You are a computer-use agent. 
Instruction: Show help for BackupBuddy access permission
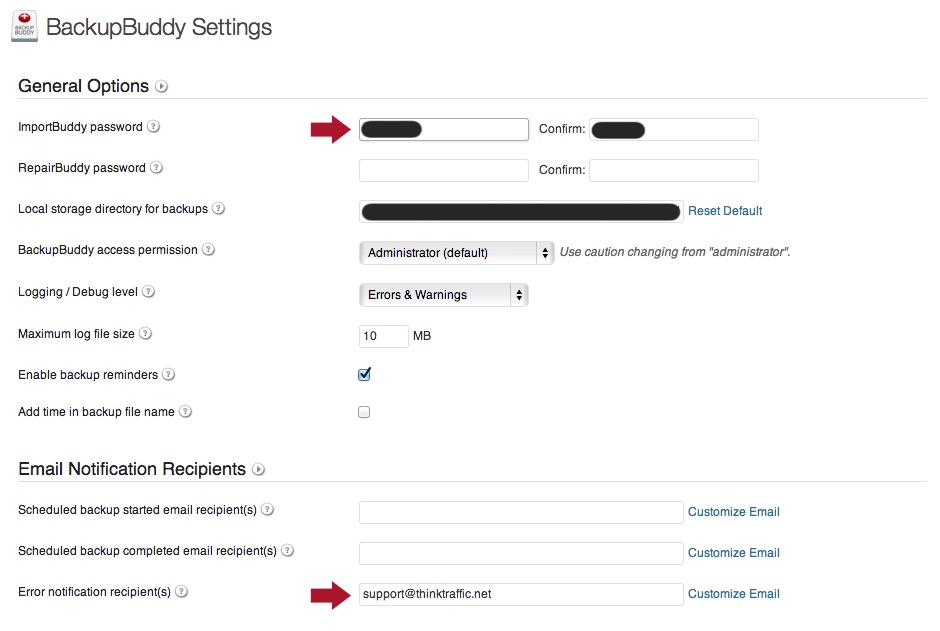[x=208, y=250]
